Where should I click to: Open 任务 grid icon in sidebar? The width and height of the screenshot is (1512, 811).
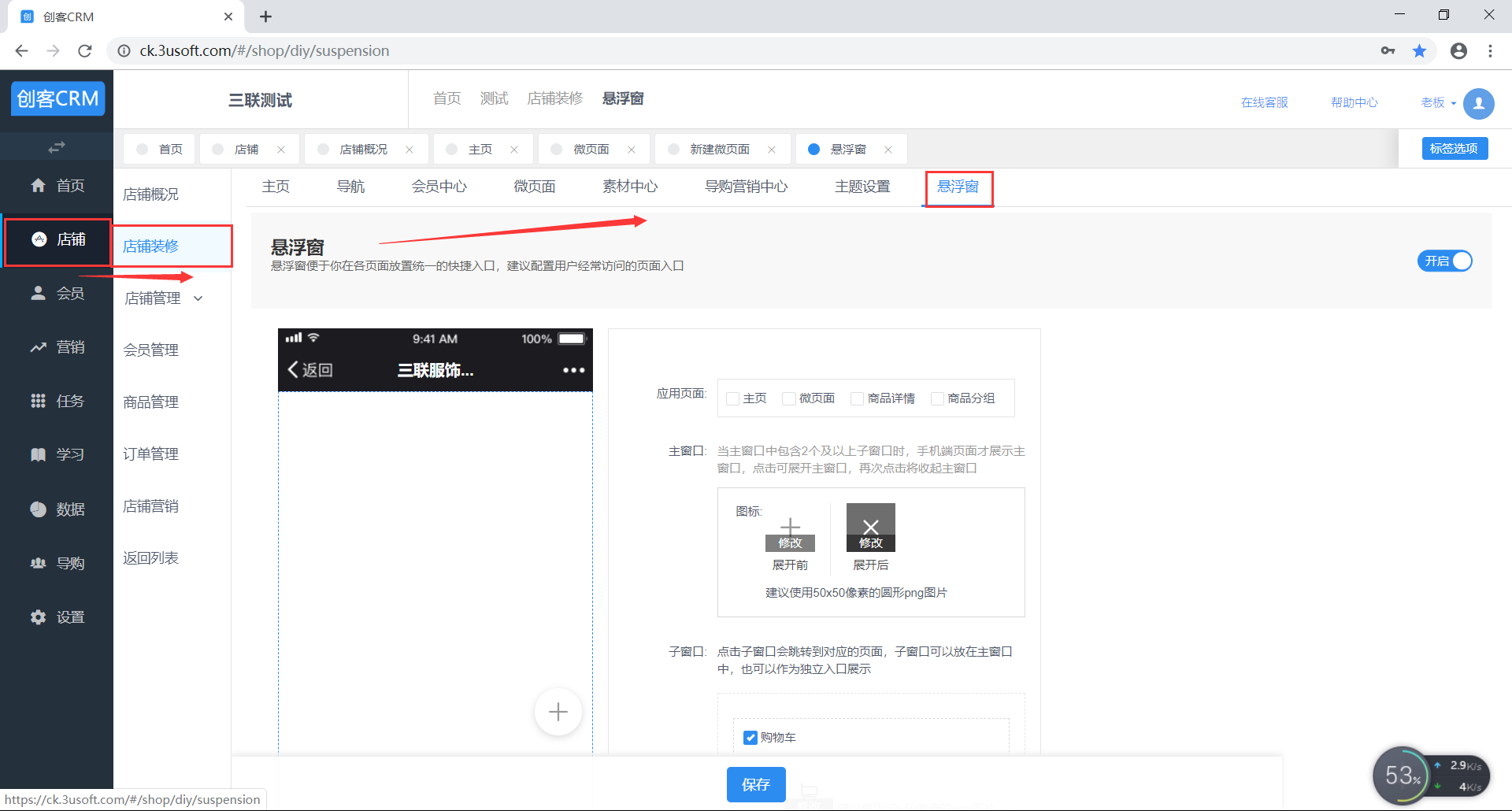tap(38, 401)
